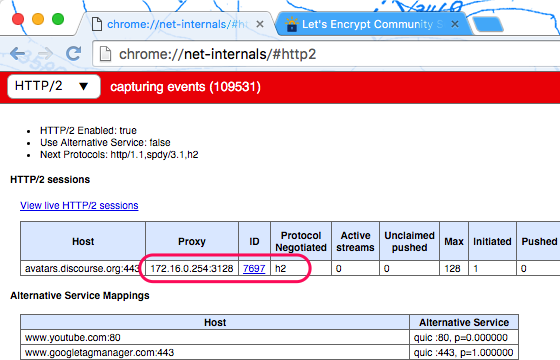Click the Proxy column header

pos(192,241)
